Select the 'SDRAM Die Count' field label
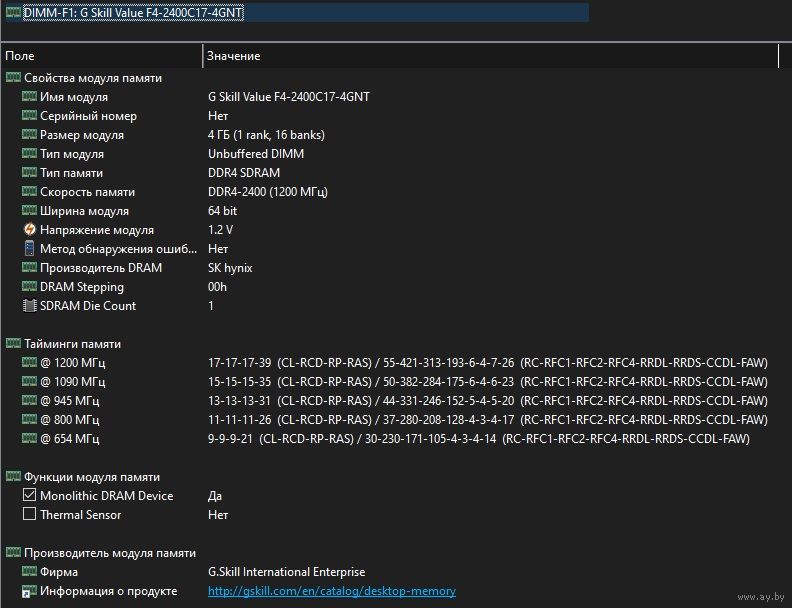 (x=88, y=306)
